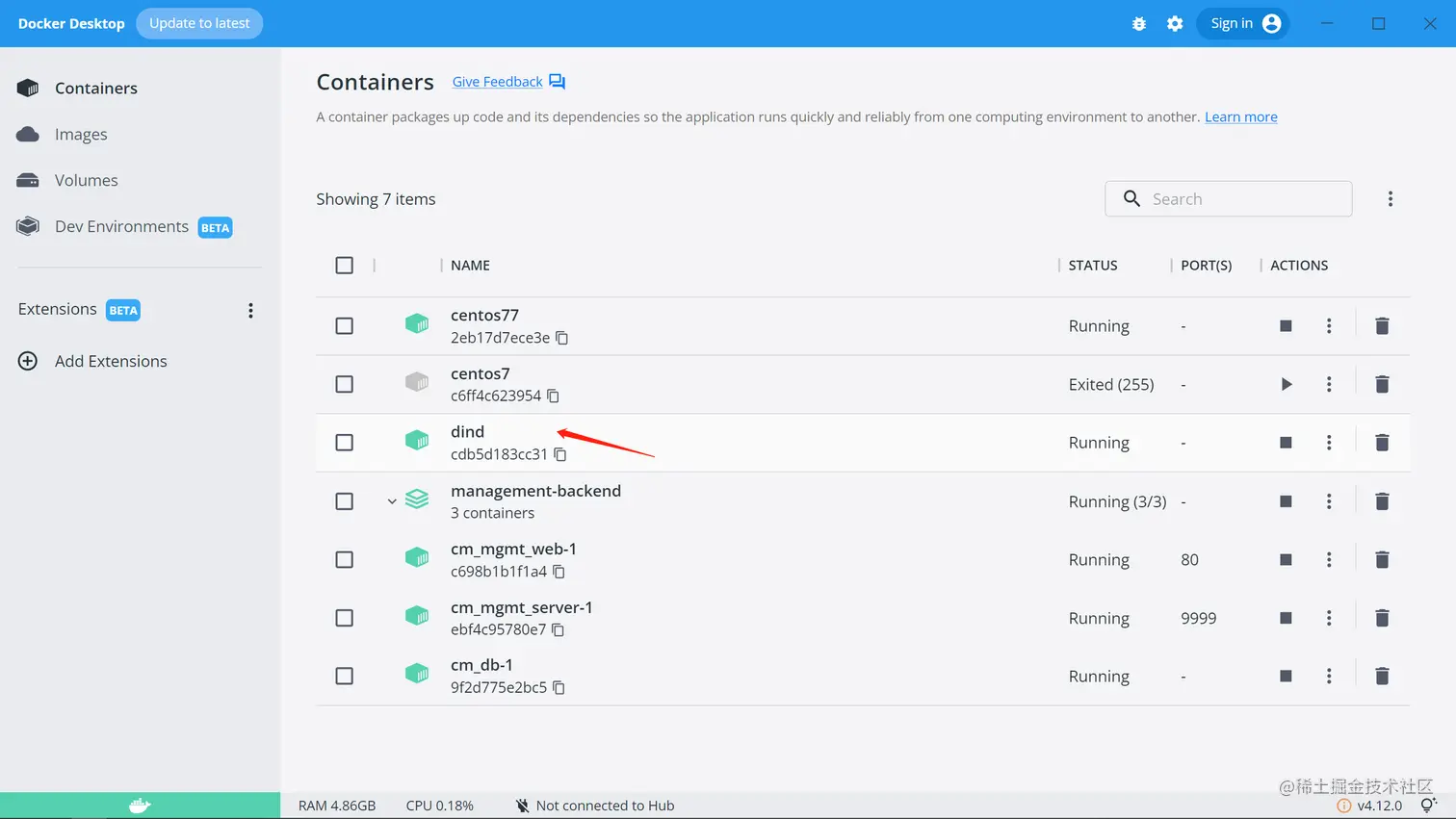Delete the dind container
1456x819 pixels.
pyautogui.click(x=1382, y=443)
